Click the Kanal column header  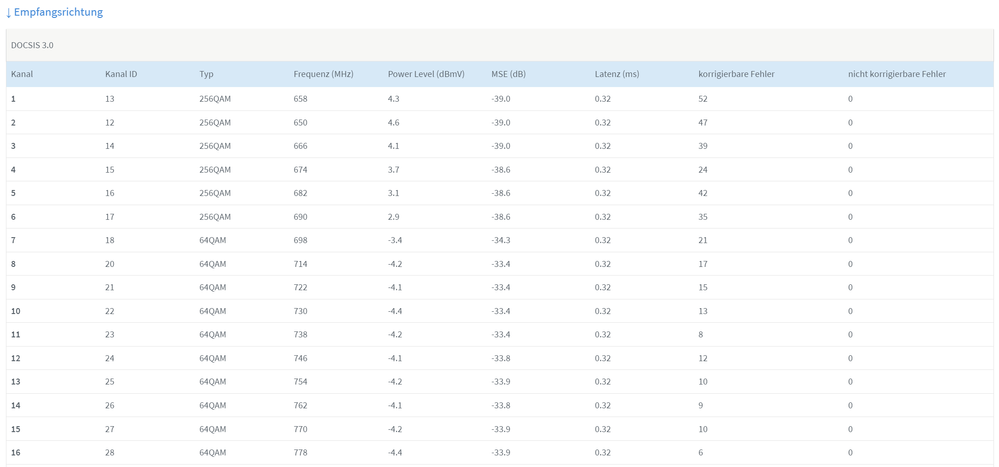click(22, 74)
